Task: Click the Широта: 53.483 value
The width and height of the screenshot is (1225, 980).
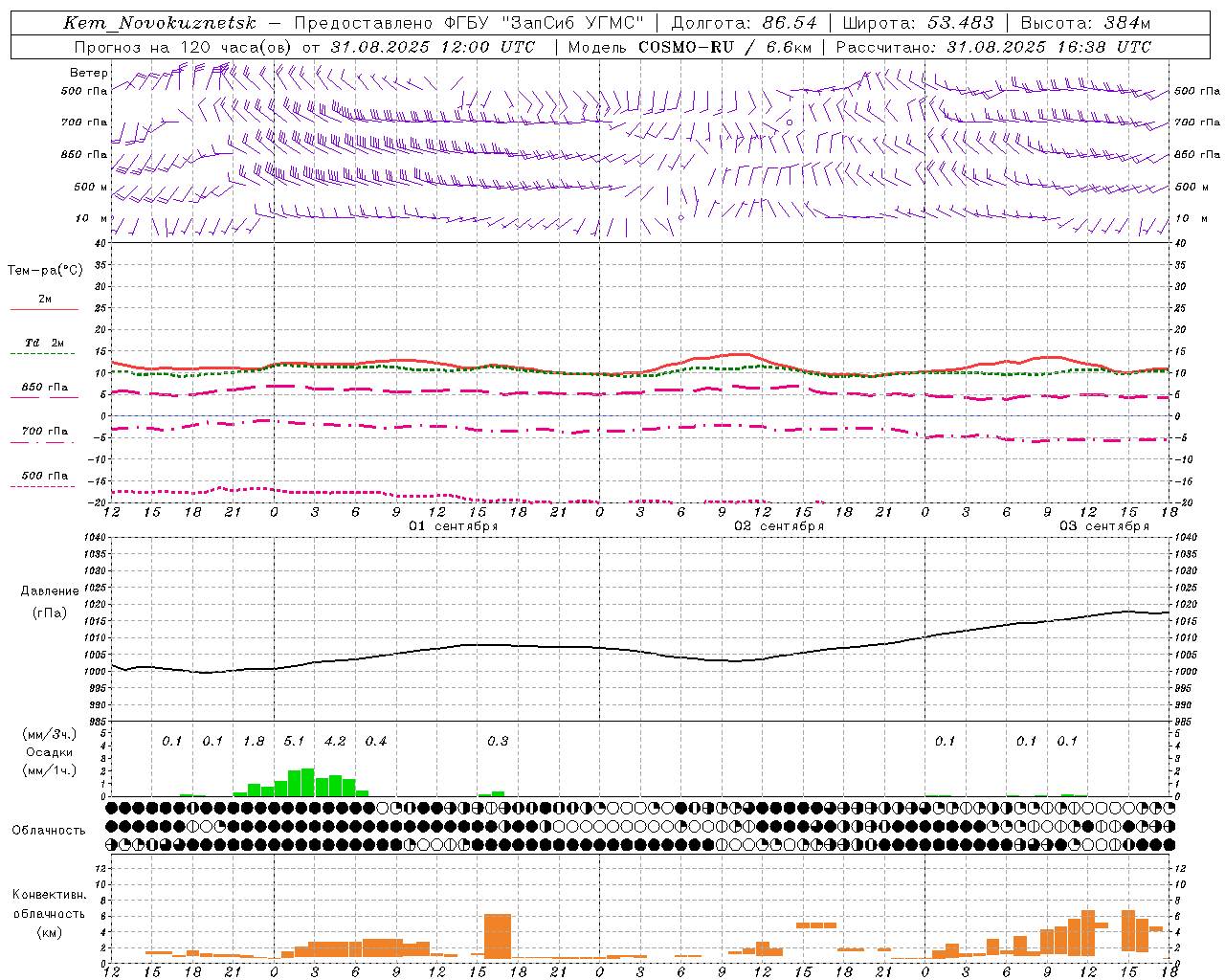Action: (x=918, y=23)
